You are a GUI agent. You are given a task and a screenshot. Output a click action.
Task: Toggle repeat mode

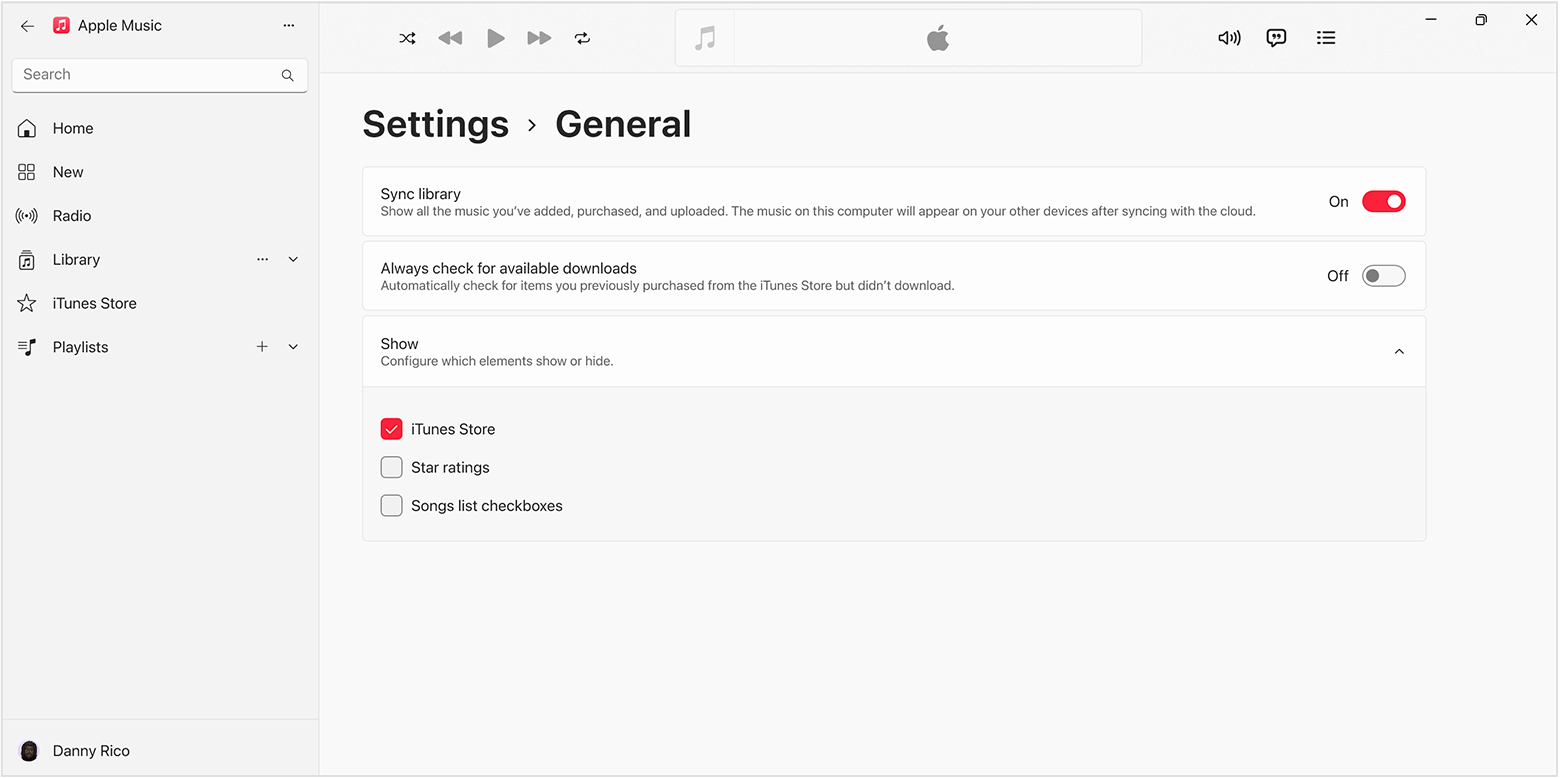(583, 38)
